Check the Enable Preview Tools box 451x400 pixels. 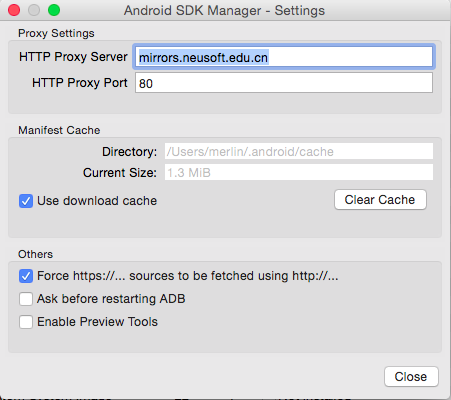click(26, 322)
